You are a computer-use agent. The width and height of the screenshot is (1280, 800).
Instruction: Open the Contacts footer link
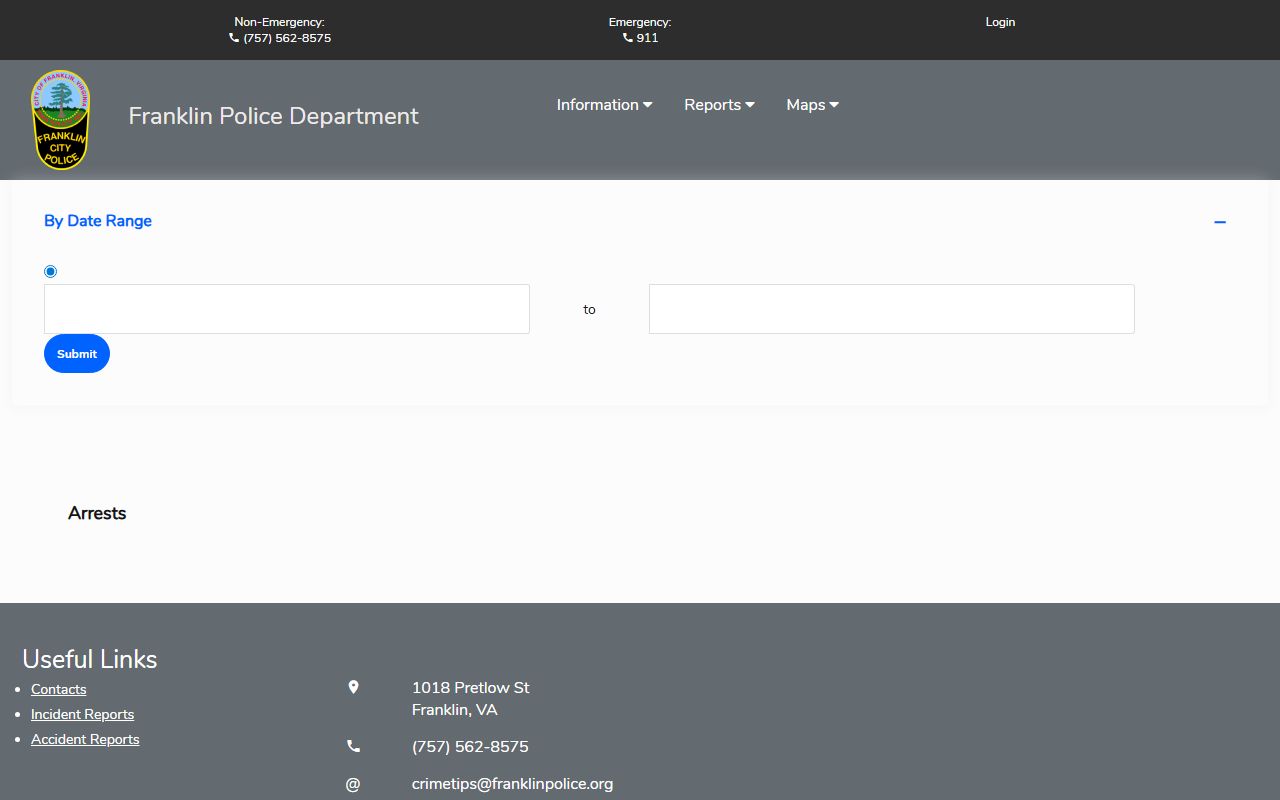[59, 689]
